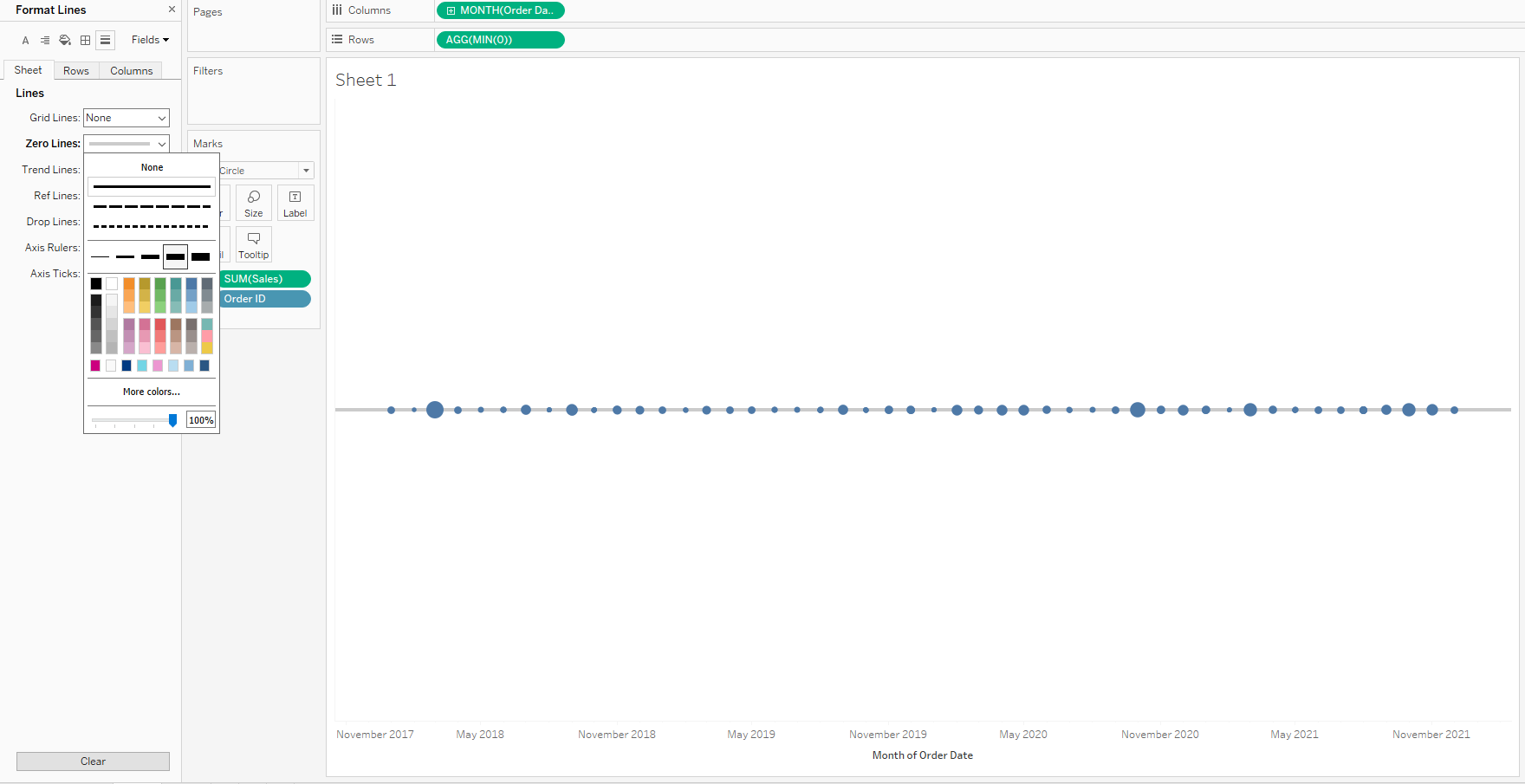Click the Axis Ticks label
This screenshot has width=1525, height=784.
pos(55,274)
